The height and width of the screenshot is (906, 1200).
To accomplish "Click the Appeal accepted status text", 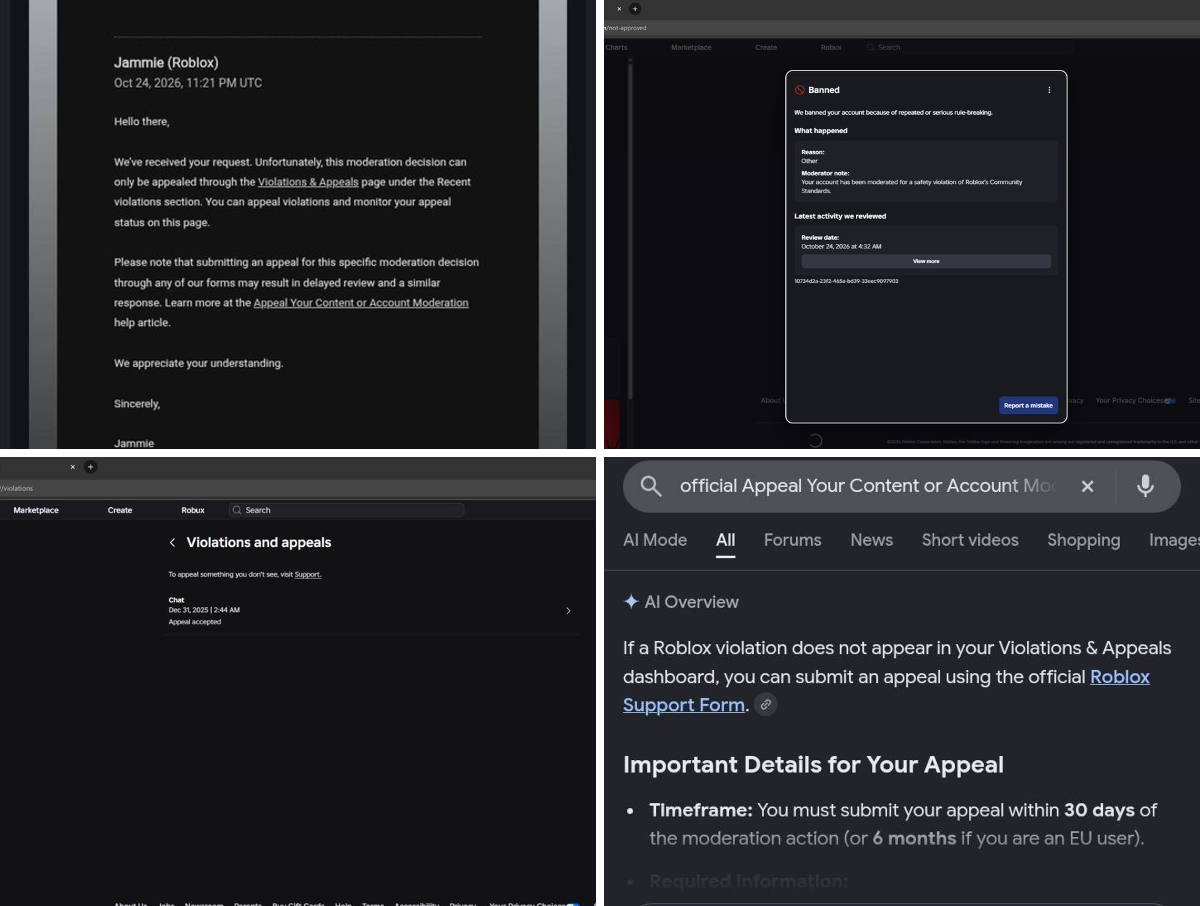I will coord(195,622).
